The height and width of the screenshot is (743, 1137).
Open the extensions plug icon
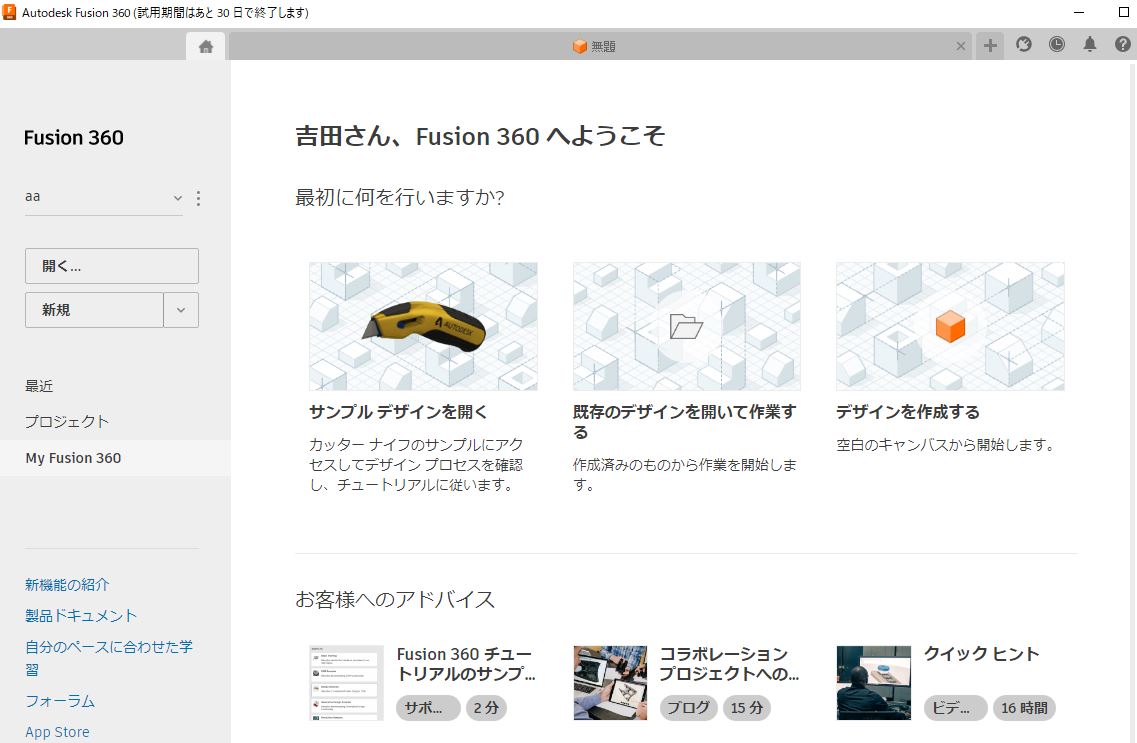pyautogui.click(x=1024, y=45)
